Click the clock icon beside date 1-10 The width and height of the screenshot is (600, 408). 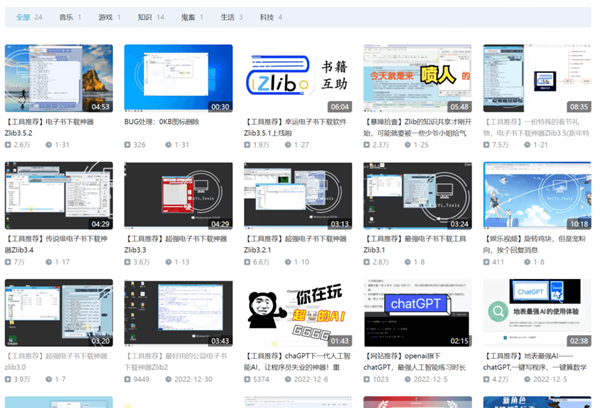pos(288,262)
